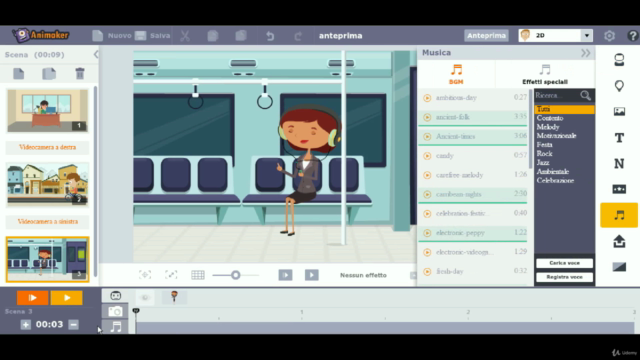Click the Videocamera a destra transition
The width and height of the screenshot is (640, 360).
point(47,147)
